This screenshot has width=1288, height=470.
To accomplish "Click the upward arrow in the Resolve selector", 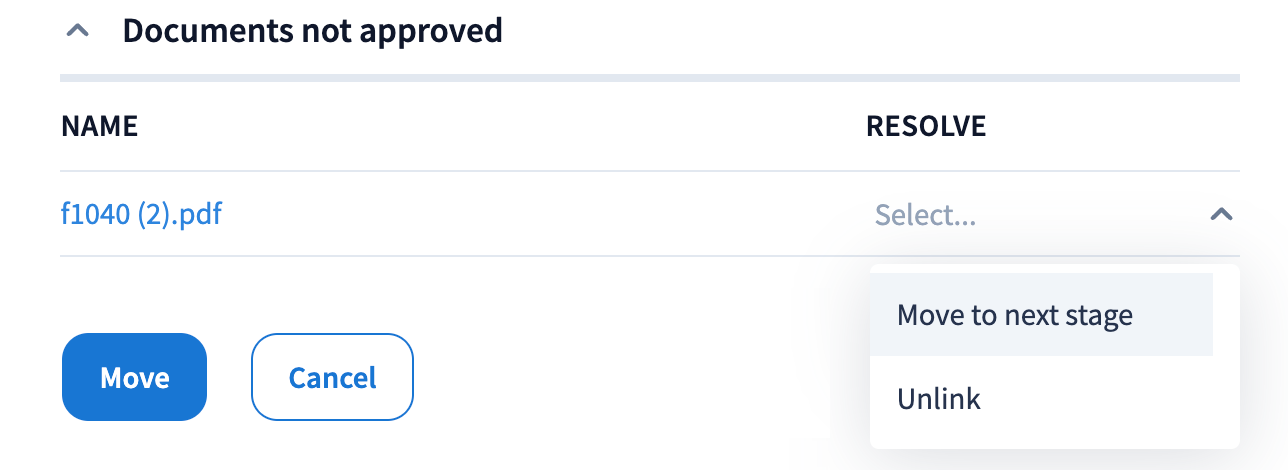I will click(1221, 214).
